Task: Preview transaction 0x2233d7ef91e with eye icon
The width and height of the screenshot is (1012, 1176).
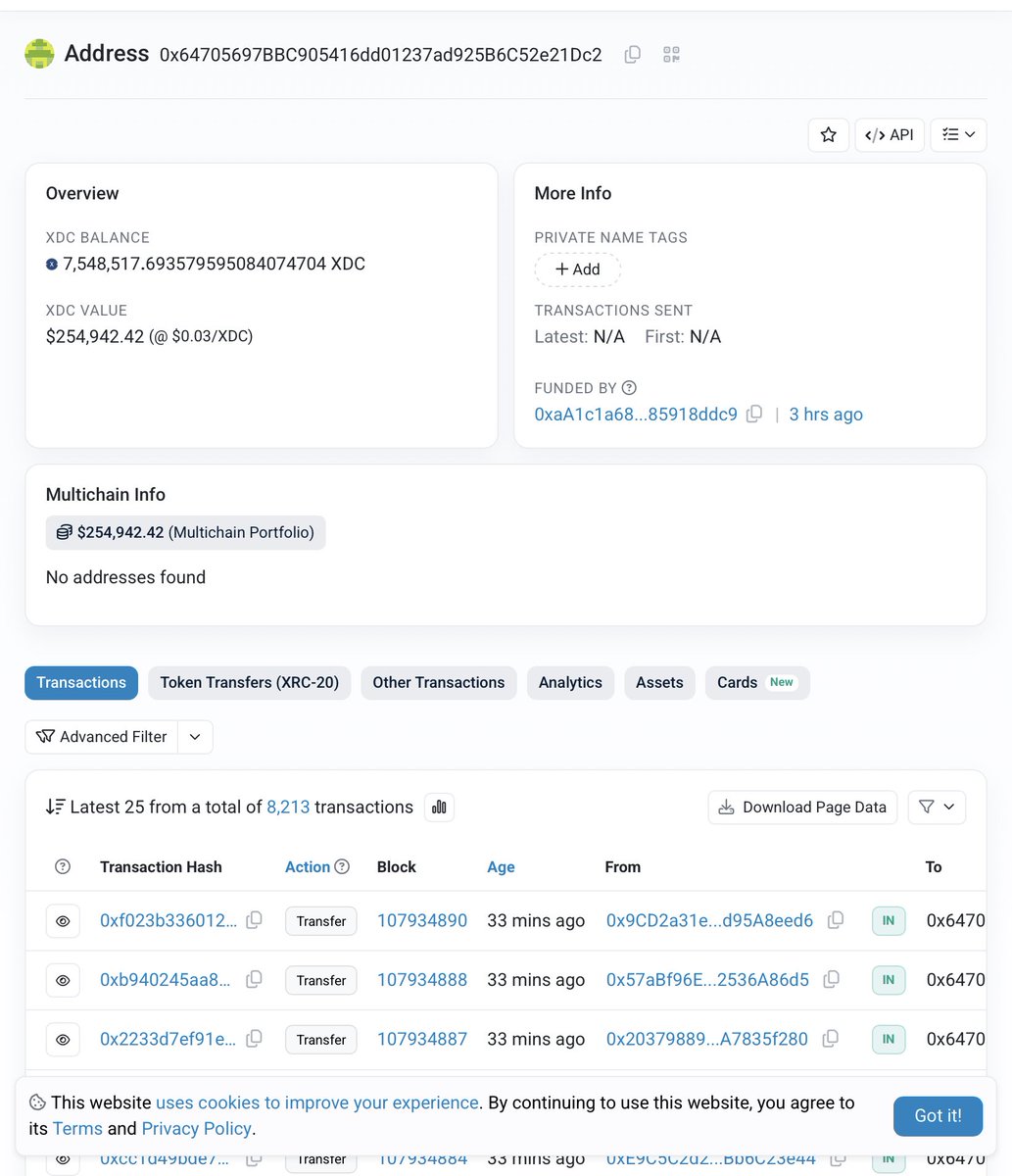Action: click(x=63, y=1040)
